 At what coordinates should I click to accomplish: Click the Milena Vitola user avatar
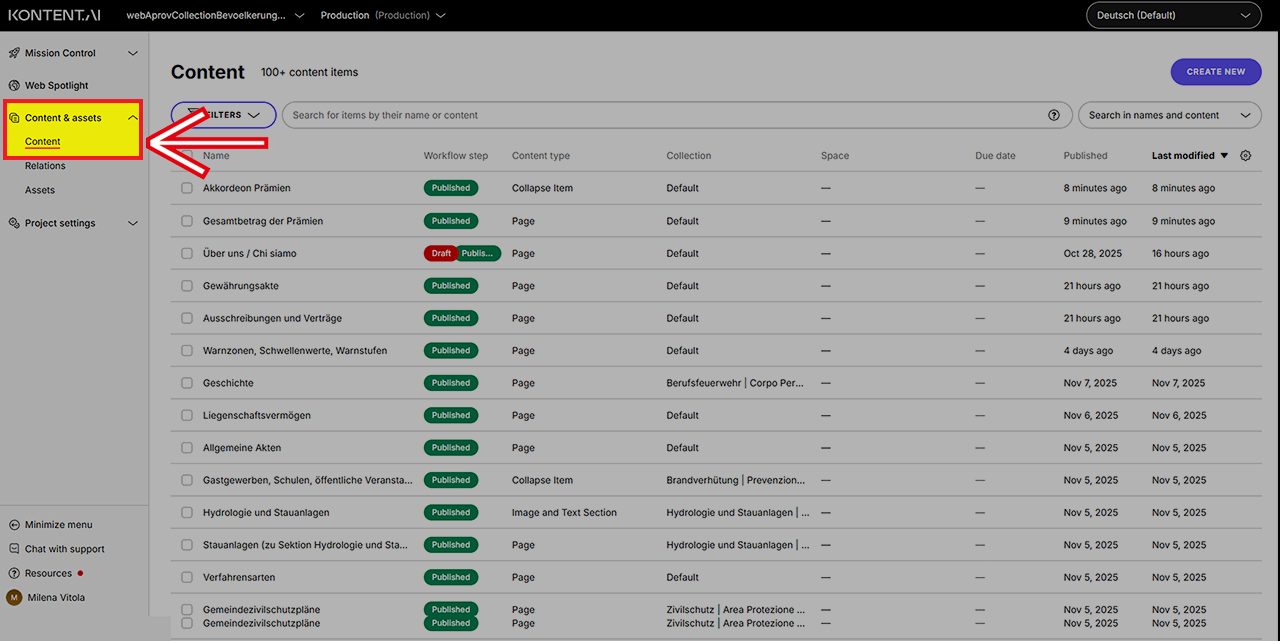(x=14, y=598)
